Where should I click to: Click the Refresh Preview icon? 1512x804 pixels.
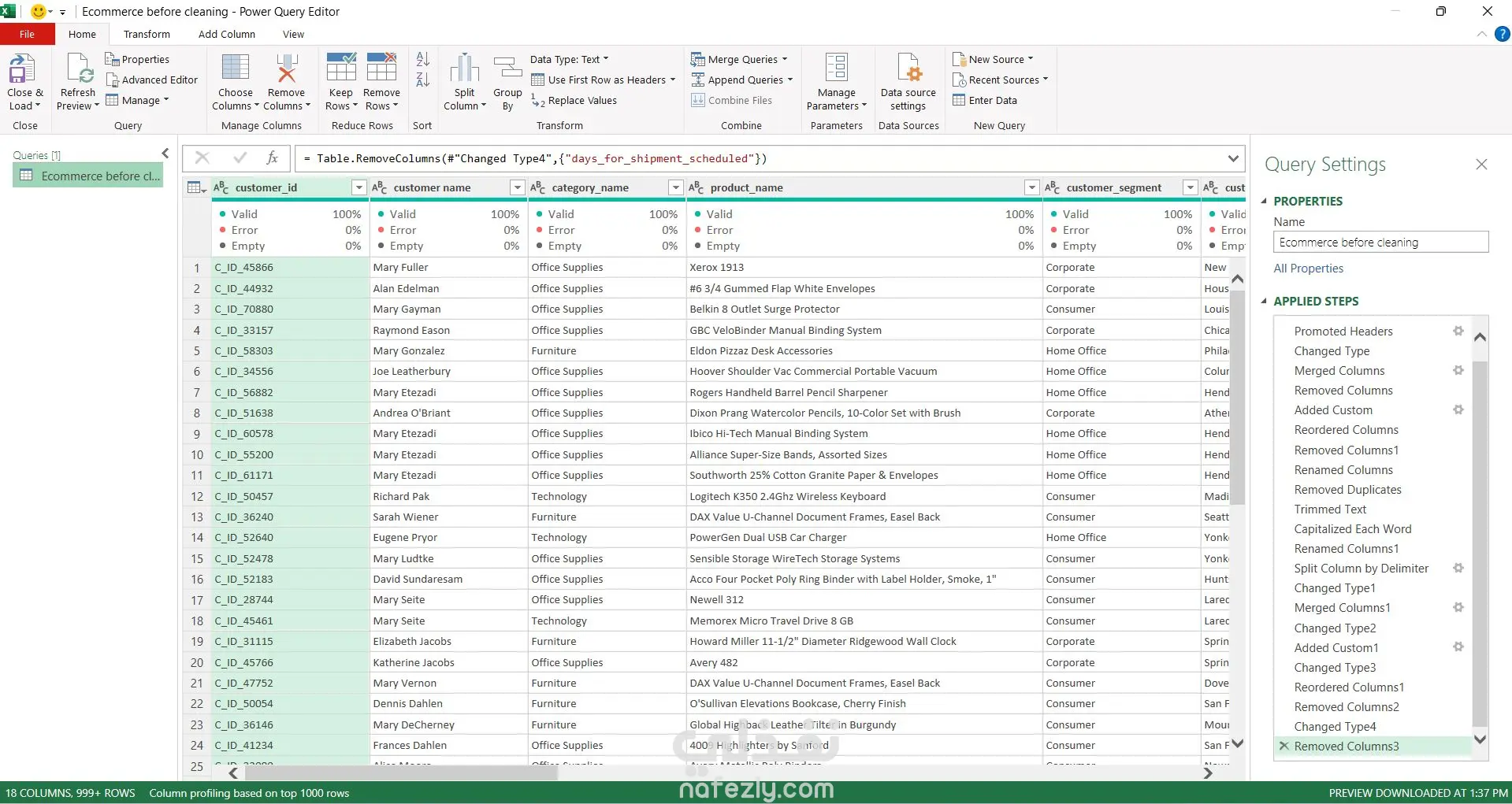click(x=79, y=69)
